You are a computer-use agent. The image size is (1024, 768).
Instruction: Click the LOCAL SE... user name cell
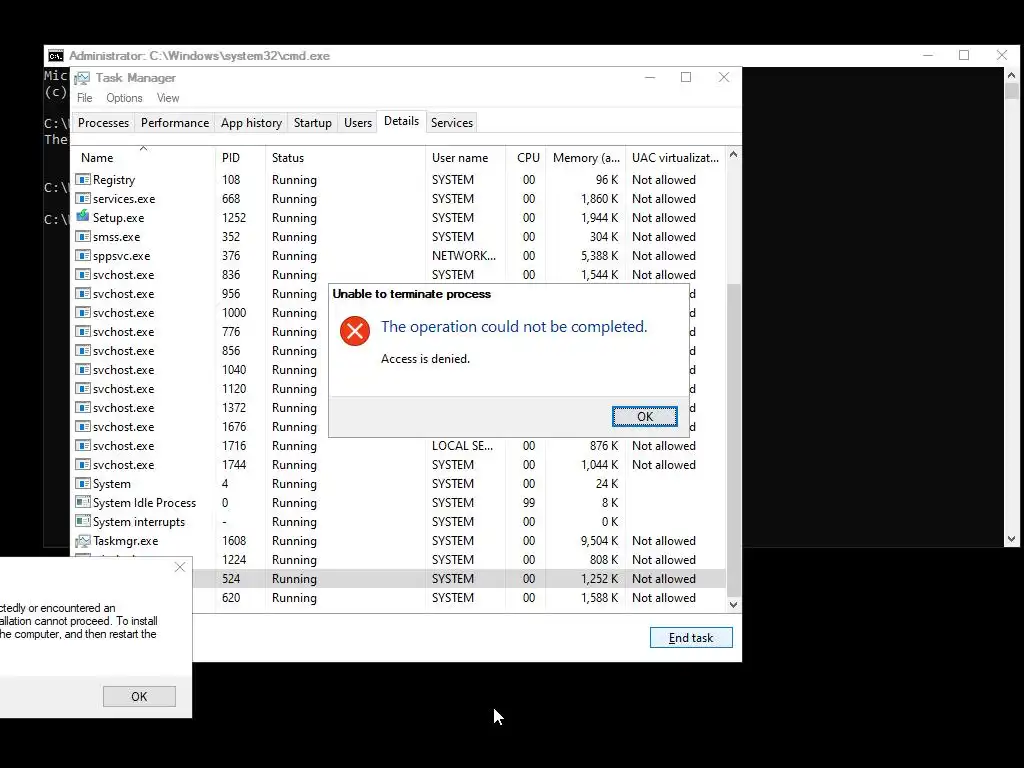462,445
